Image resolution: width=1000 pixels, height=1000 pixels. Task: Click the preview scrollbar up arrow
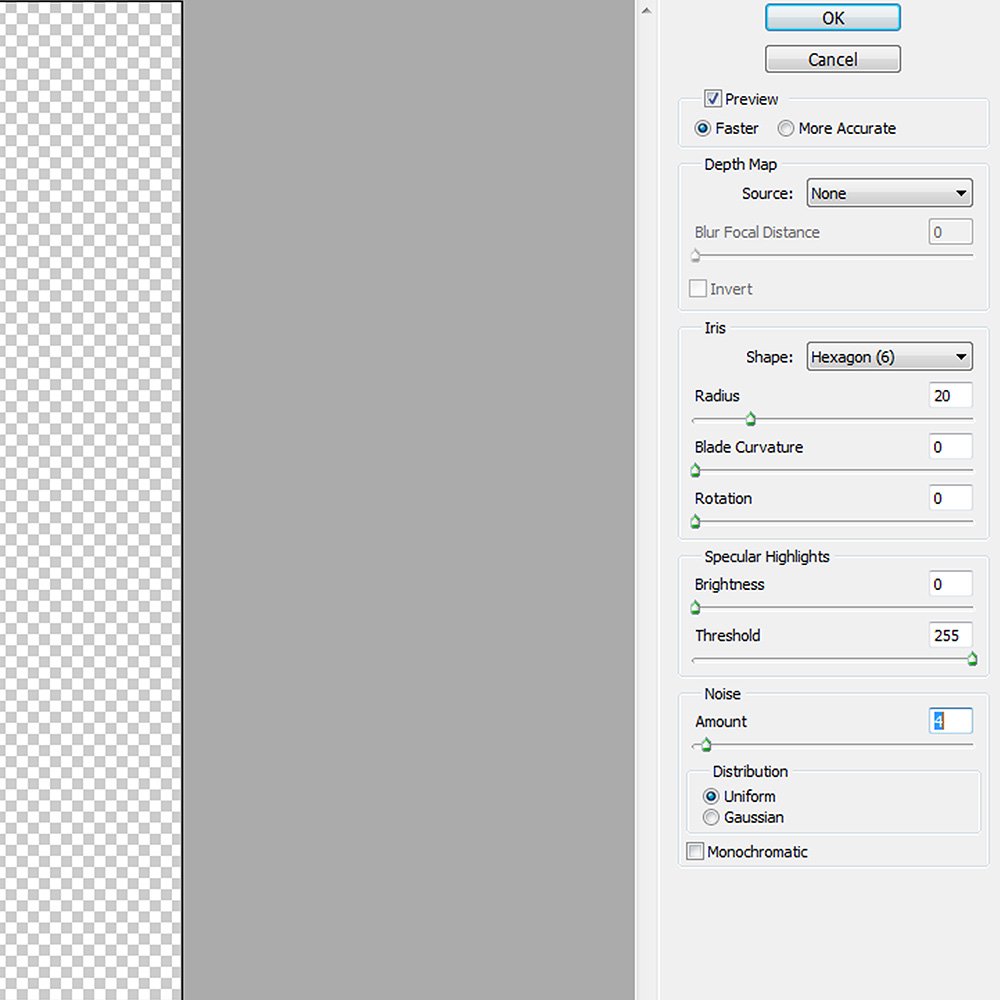coord(646,10)
